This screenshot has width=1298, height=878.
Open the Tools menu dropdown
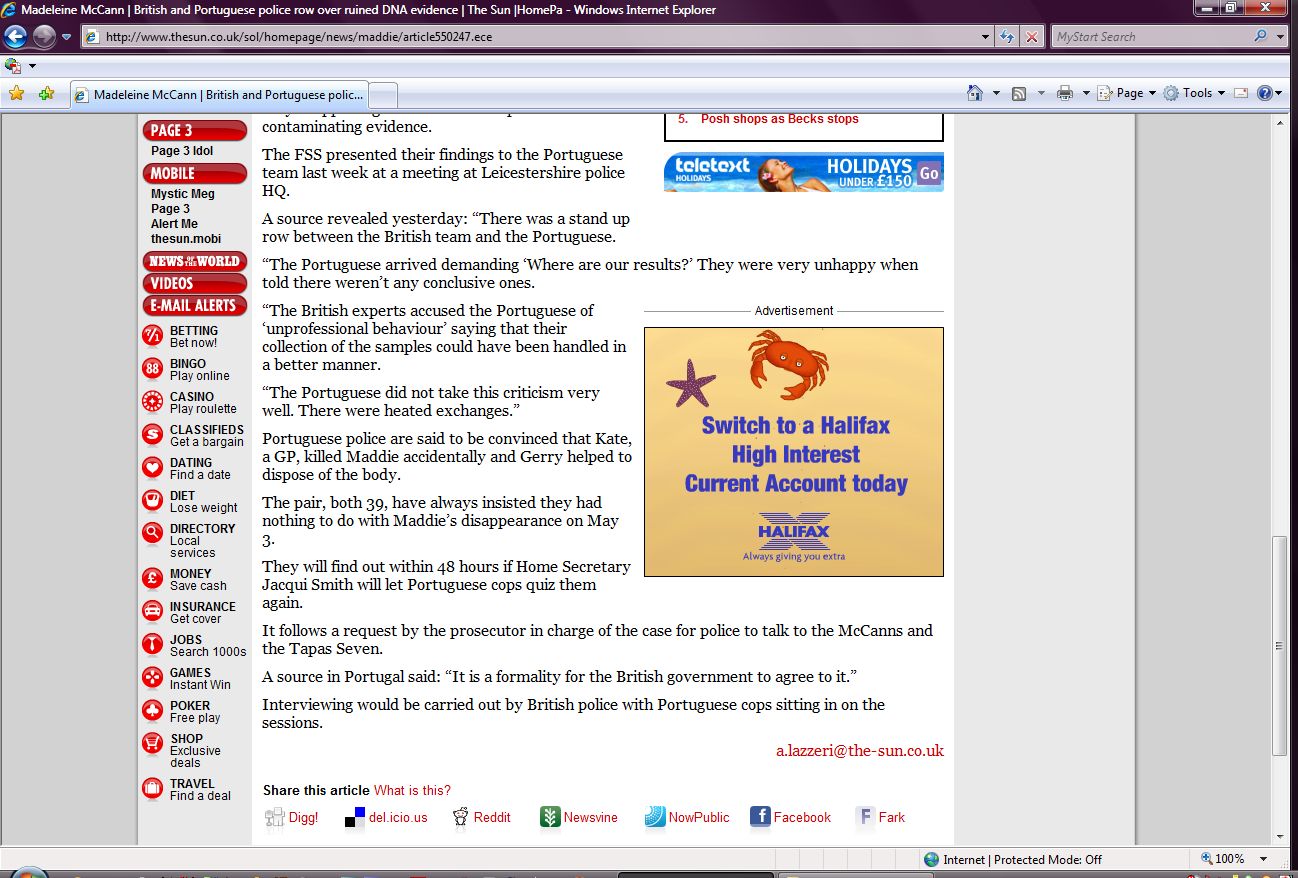click(x=1195, y=93)
